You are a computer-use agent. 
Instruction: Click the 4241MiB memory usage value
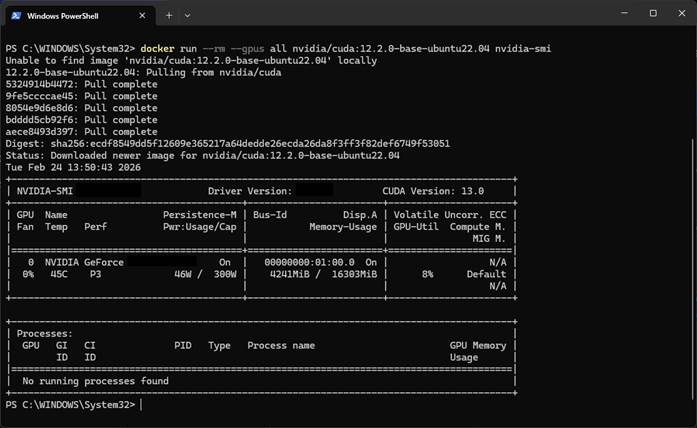coord(291,273)
